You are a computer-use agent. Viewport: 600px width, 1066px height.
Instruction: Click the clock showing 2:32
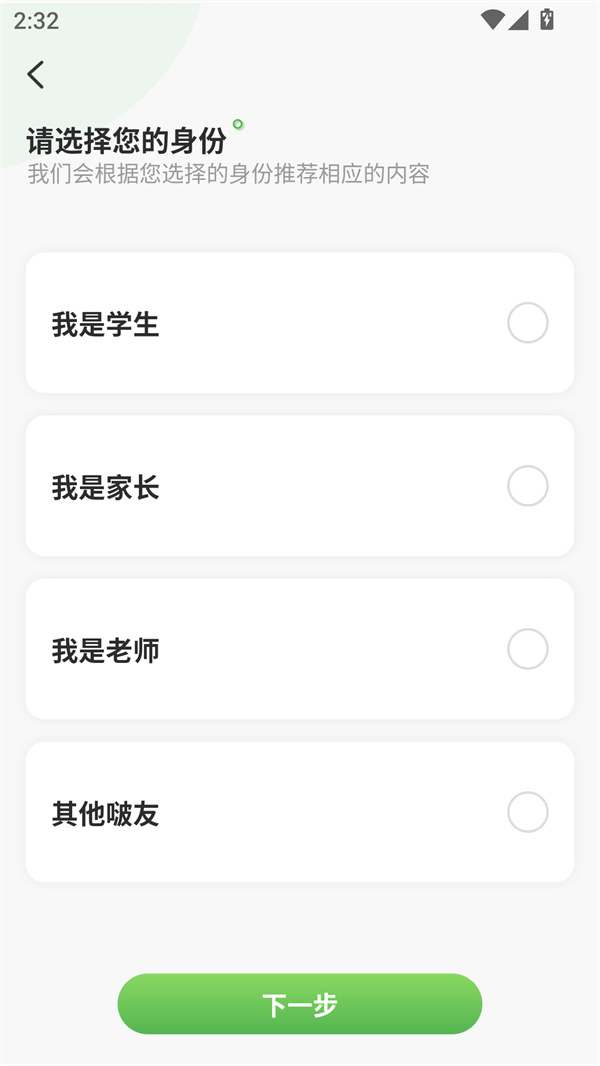coord(34,19)
